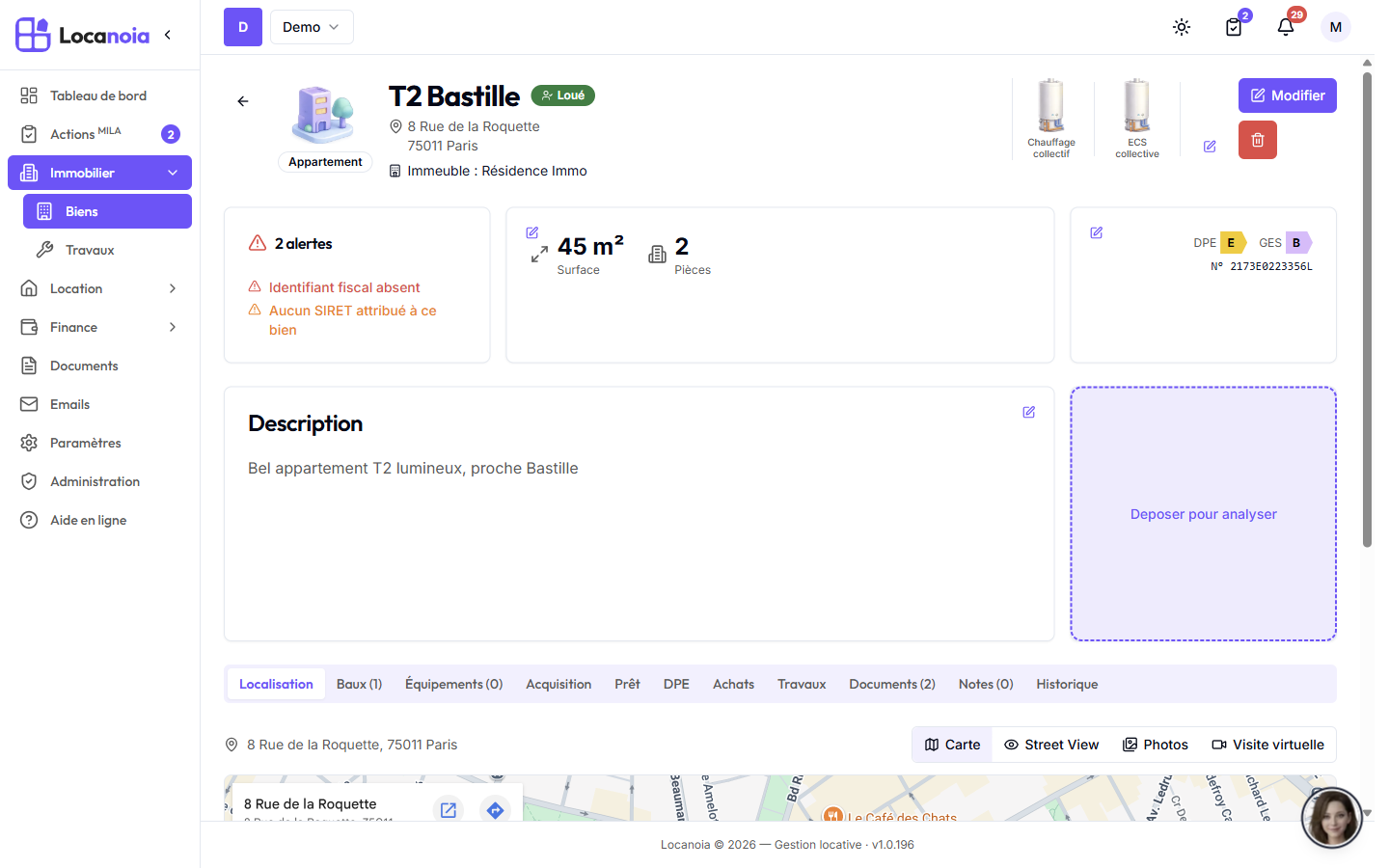The height and width of the screenshot is (868, 1389).
Task: Open the Travaux tab in property tabs
Action: click(x=802, y=684)
